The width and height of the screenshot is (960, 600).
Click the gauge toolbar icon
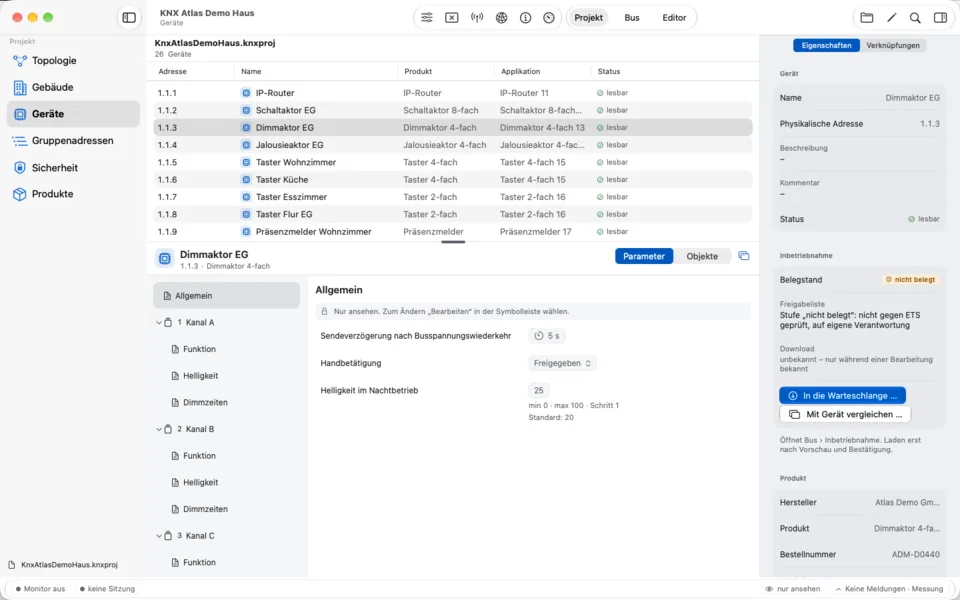[x=549, y=18]
